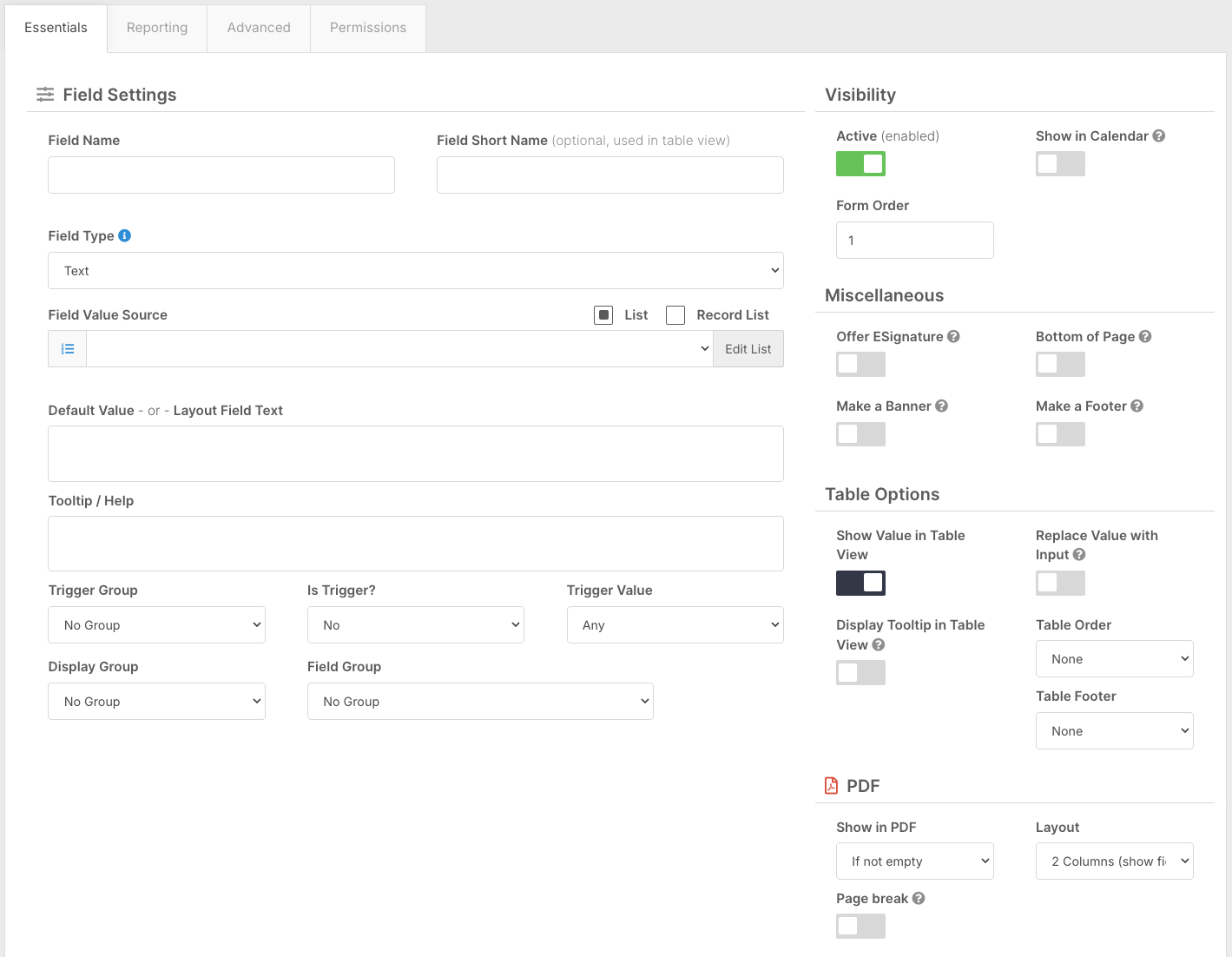
Task: Click the Table Options section heading
Action: [x=882, y=494]
